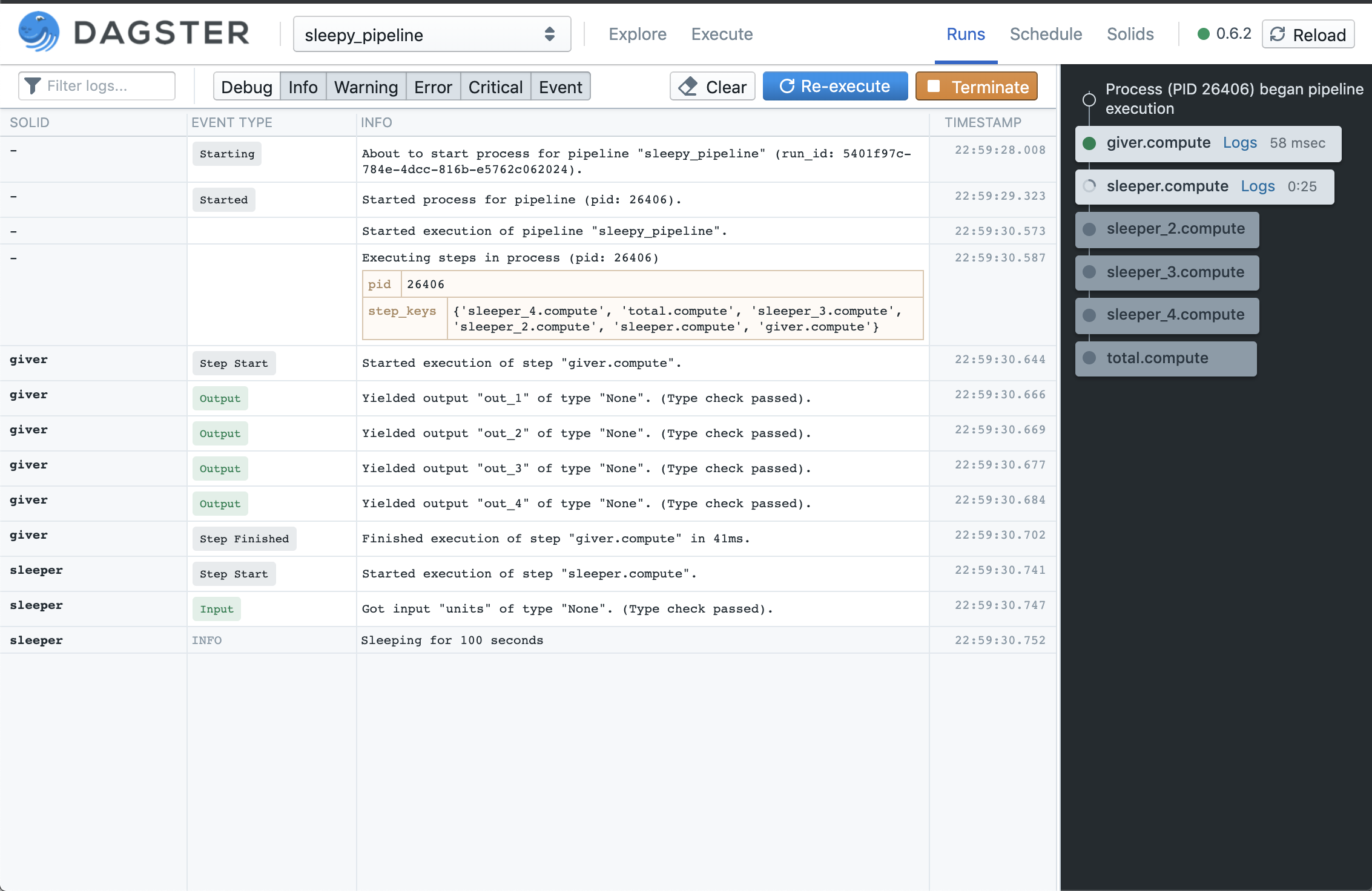Open the Runs tab
1372x891 pixels.
[966, 35]
